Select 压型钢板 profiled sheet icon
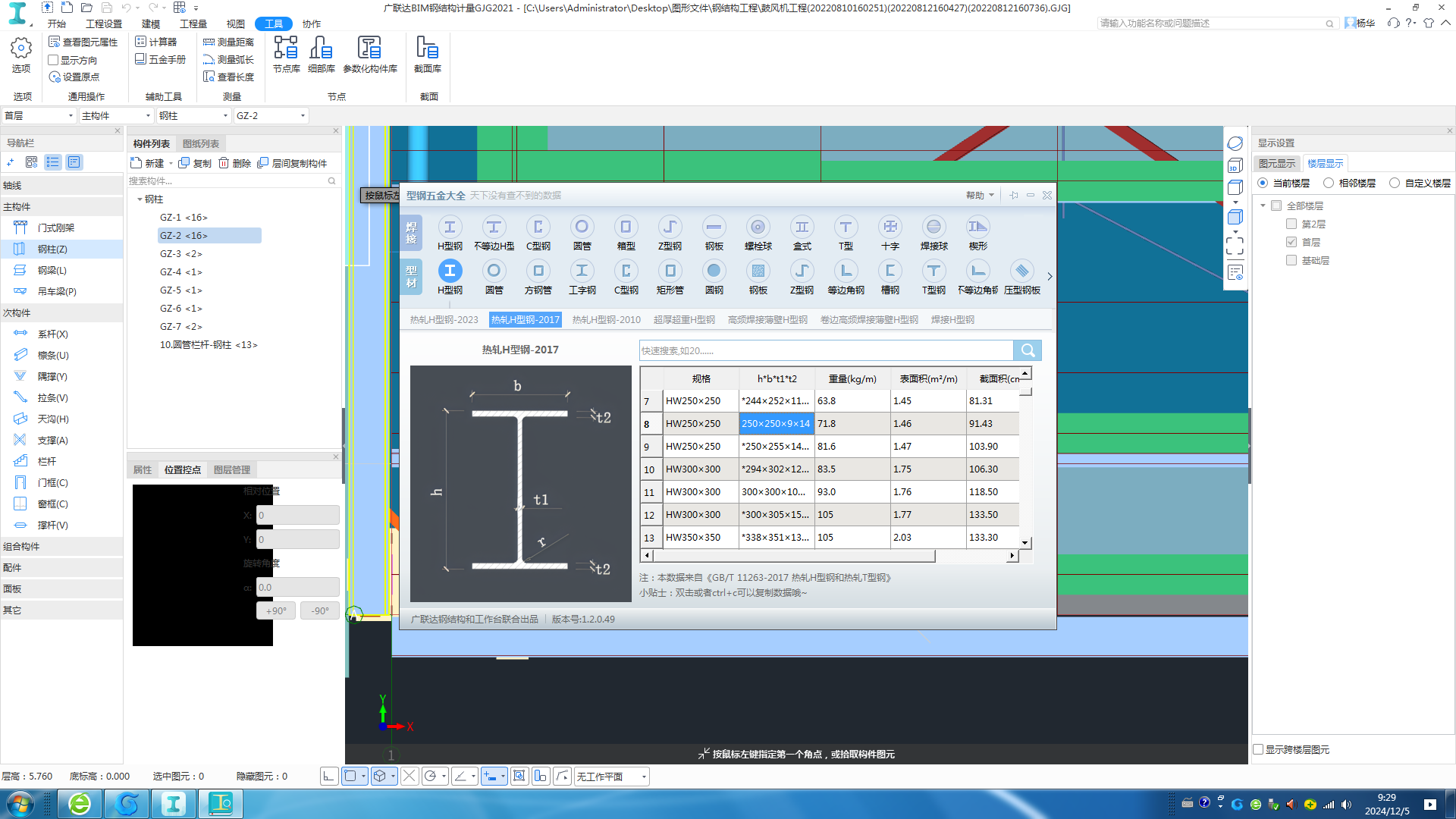Viewport: 1456px width, 819px height. click(1021, 277)
